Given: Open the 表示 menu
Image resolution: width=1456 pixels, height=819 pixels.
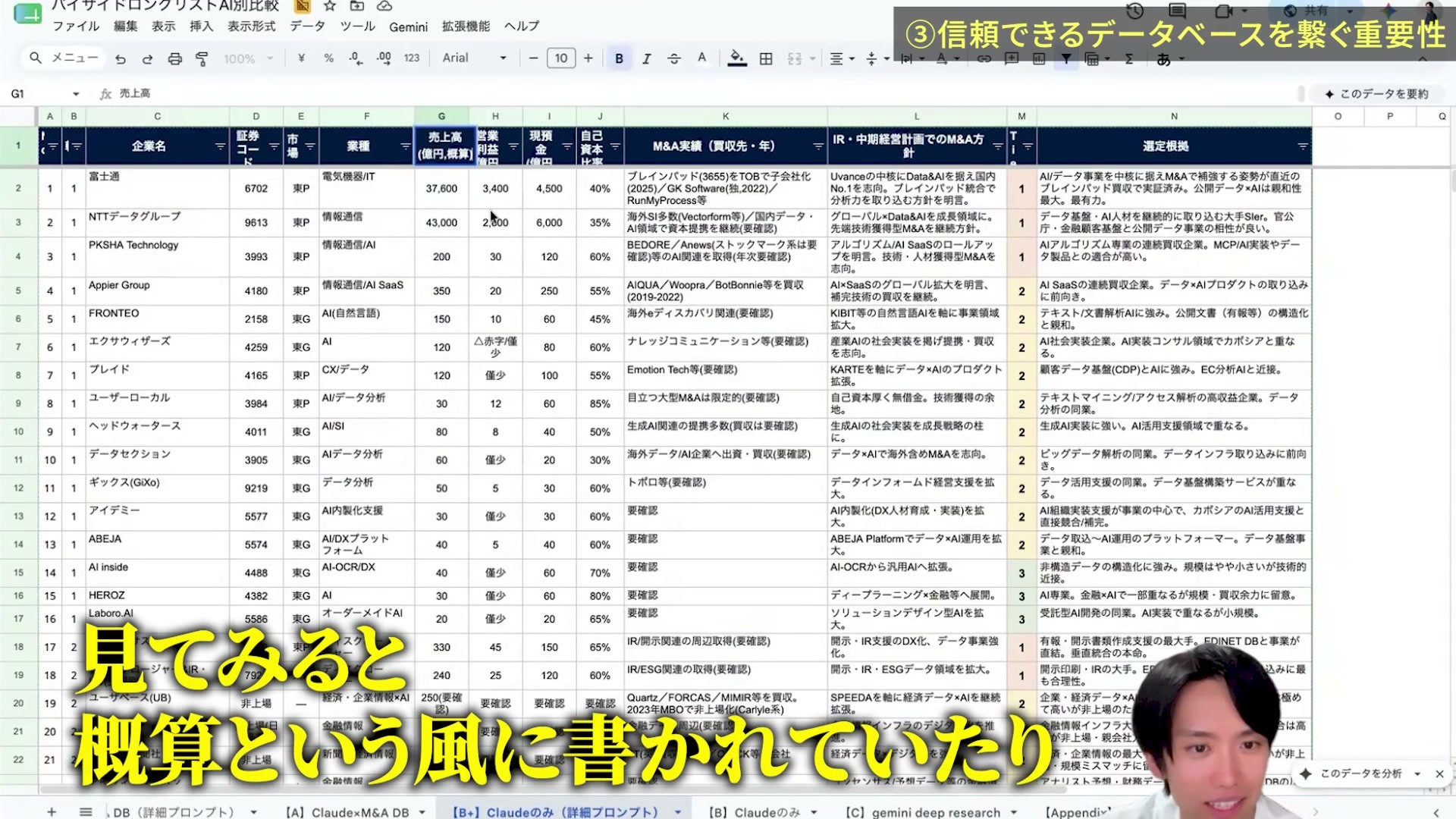Looking at the screenshot, I should (x=164, y=26).
